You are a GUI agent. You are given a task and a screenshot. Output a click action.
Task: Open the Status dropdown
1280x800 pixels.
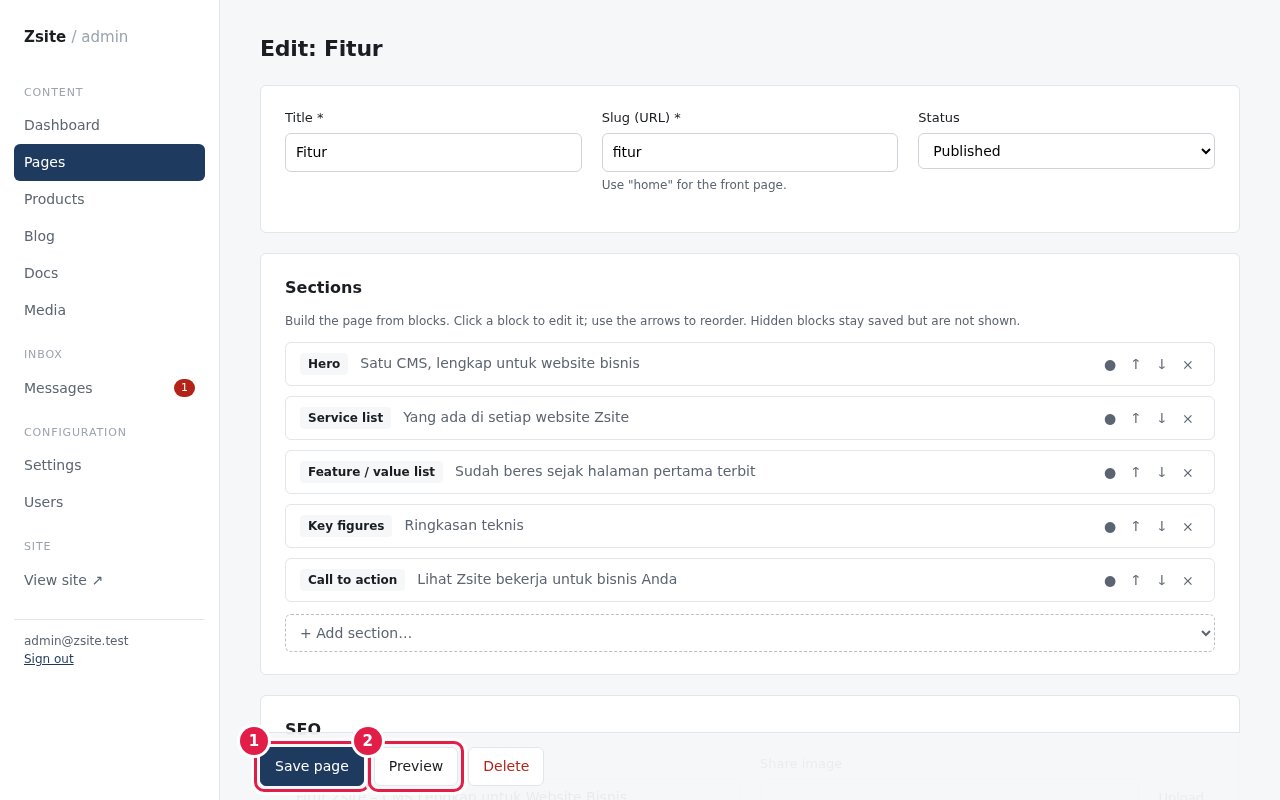click(1066, 151)
